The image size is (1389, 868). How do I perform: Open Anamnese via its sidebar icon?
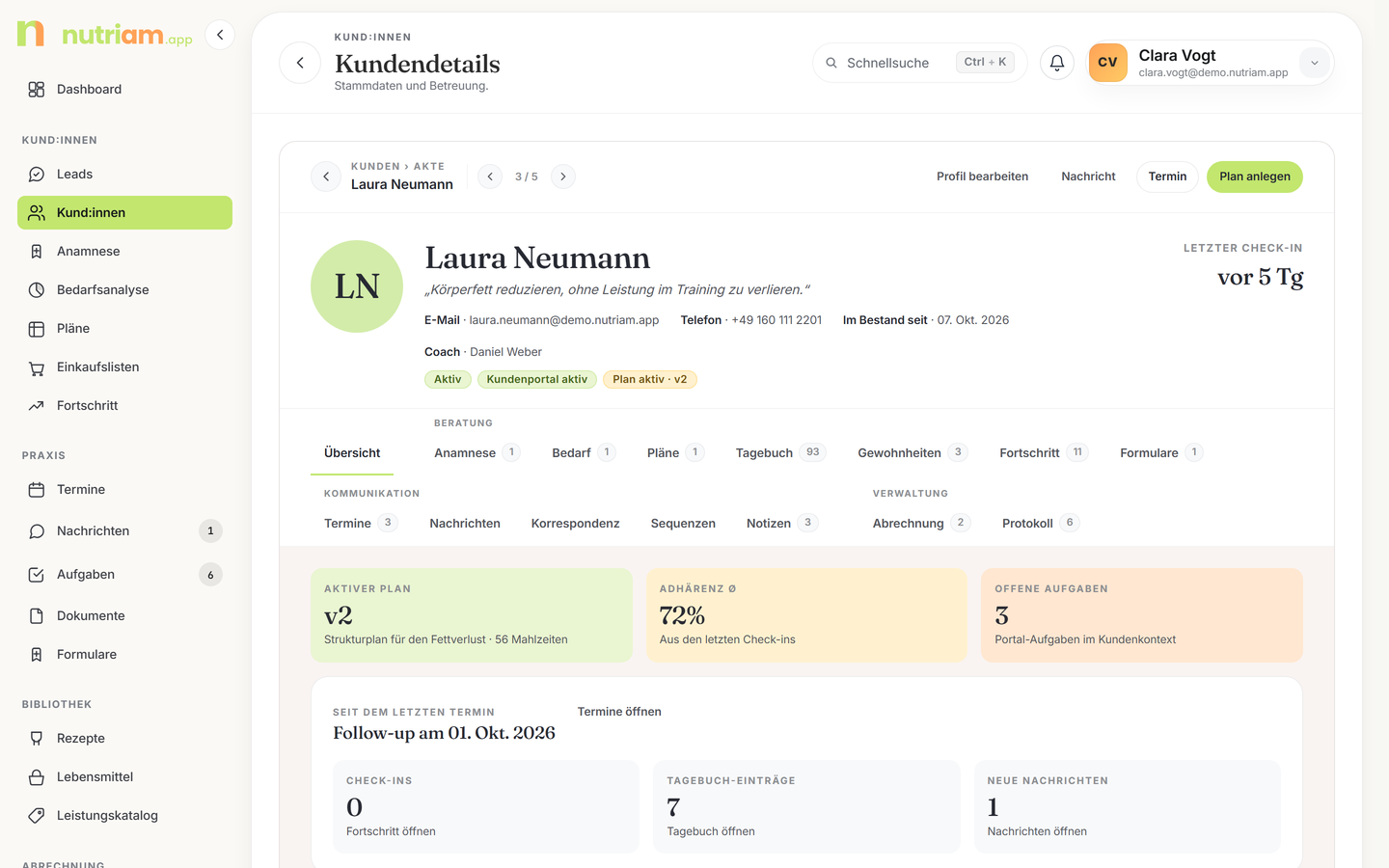click(37, 252)
